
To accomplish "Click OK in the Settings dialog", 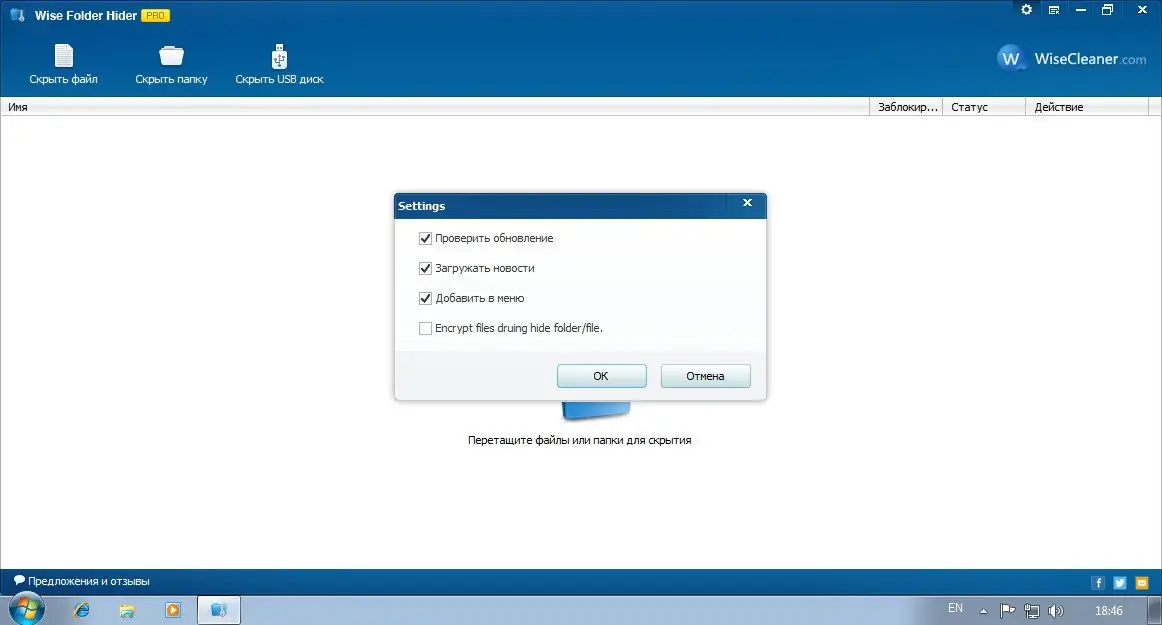I will (x=601, y=376).
